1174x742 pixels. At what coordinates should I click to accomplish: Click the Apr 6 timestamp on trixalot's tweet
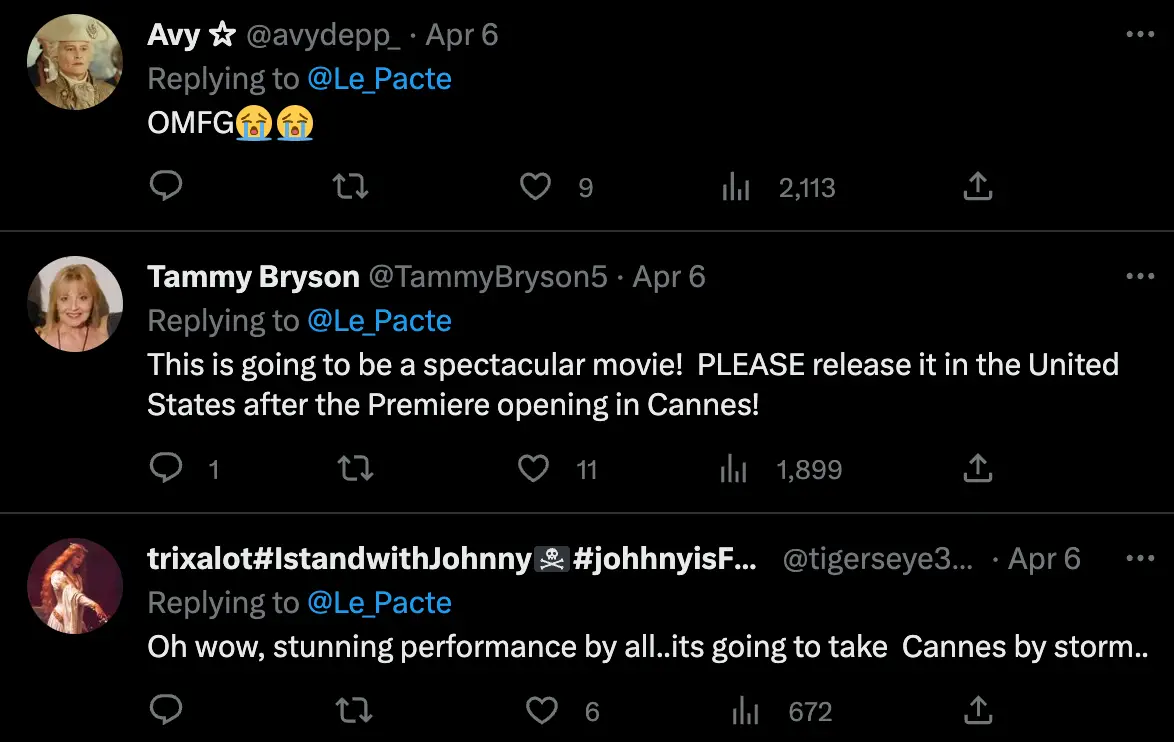[x=1043, y=559]
